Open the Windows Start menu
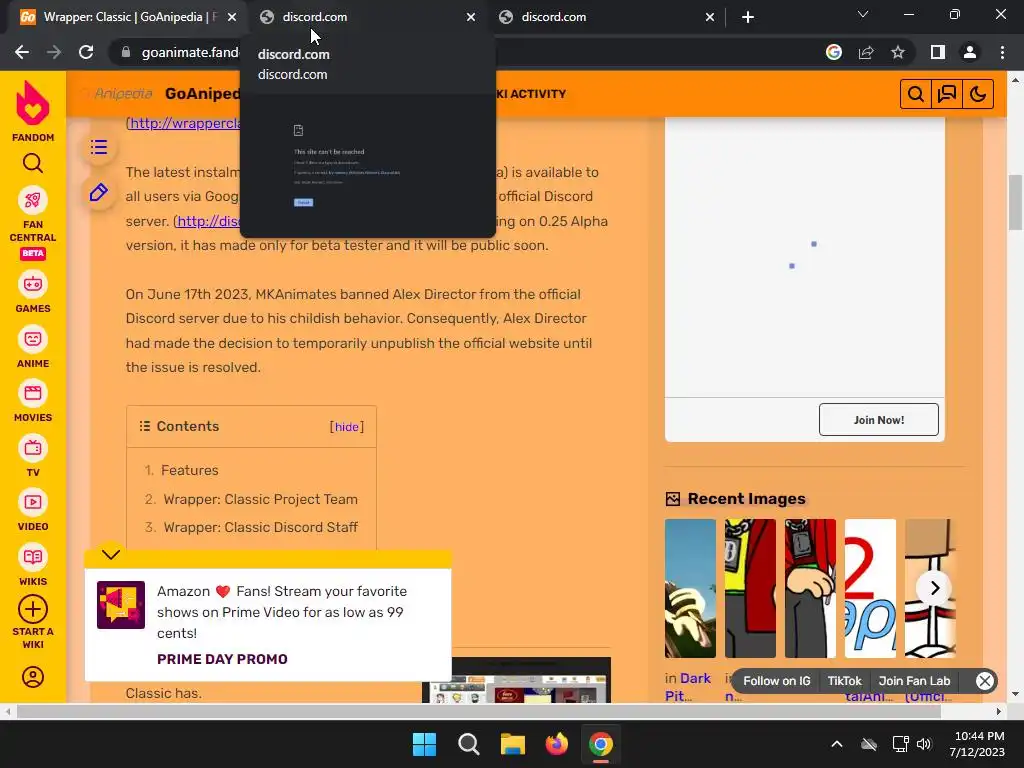The height and width of the screenshot is (768, 1024). click(x=424, y=744)
